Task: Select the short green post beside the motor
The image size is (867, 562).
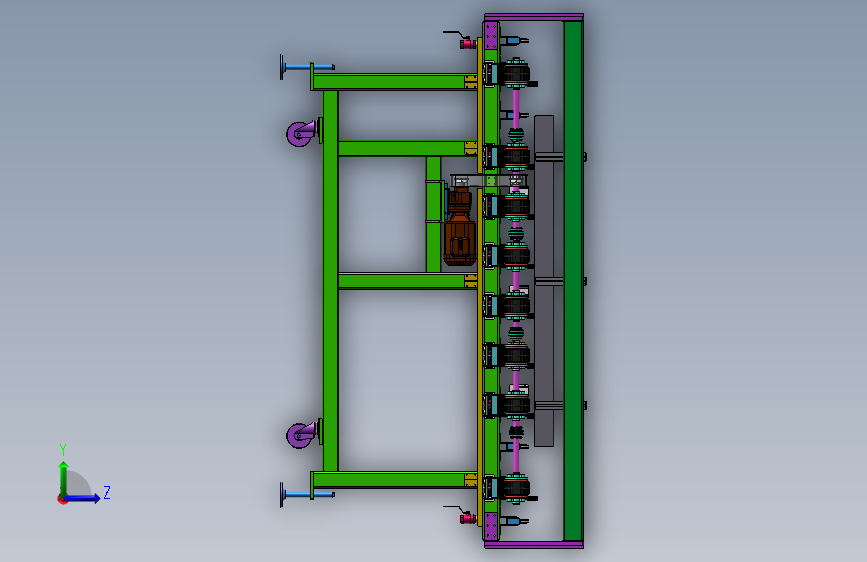Action: pos(434,215)
